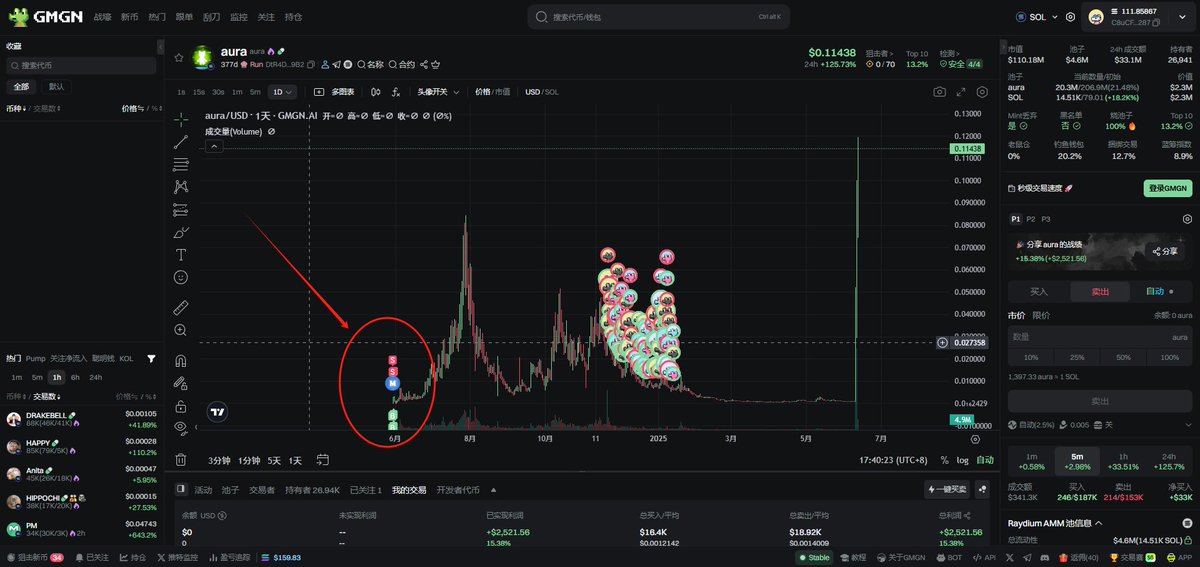Toggle USD/SOL currency denomination
The width and height of the screenshot is (1200, 567).
[542, 91]
